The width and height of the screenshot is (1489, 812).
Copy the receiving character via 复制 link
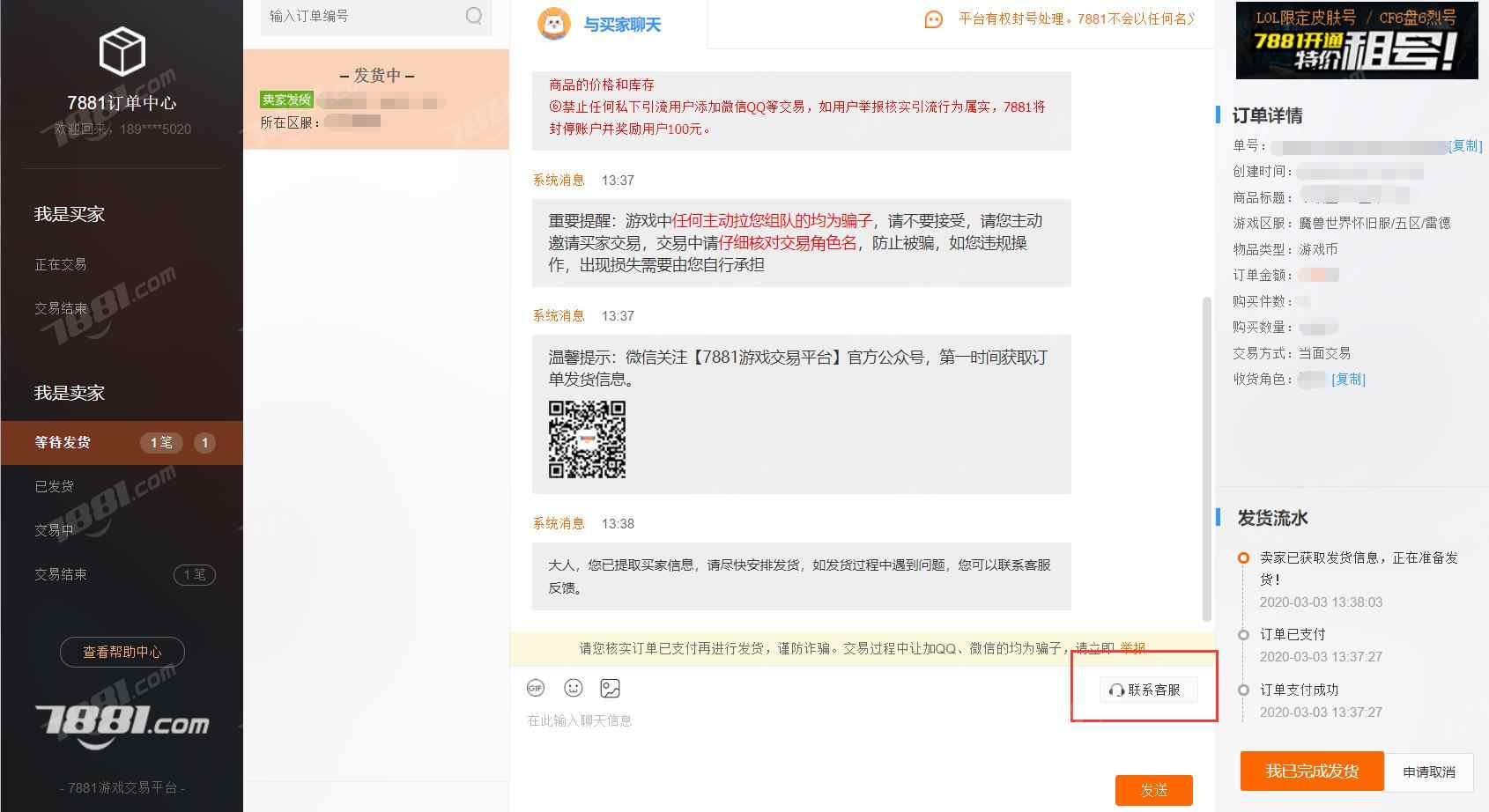point(1348,379)
